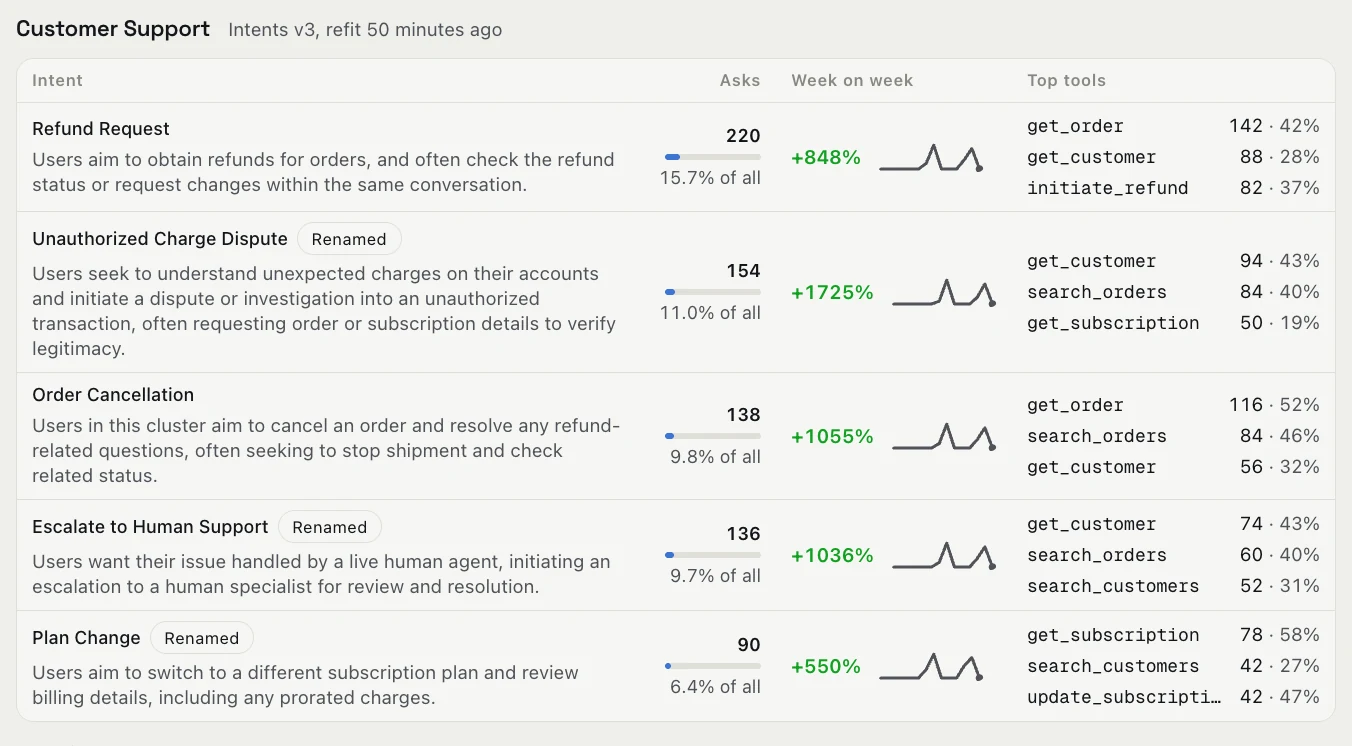This screenshot has width=1352, height=746.
Task: Click the Plan Change asks progress bar
Action: [713, 666]
